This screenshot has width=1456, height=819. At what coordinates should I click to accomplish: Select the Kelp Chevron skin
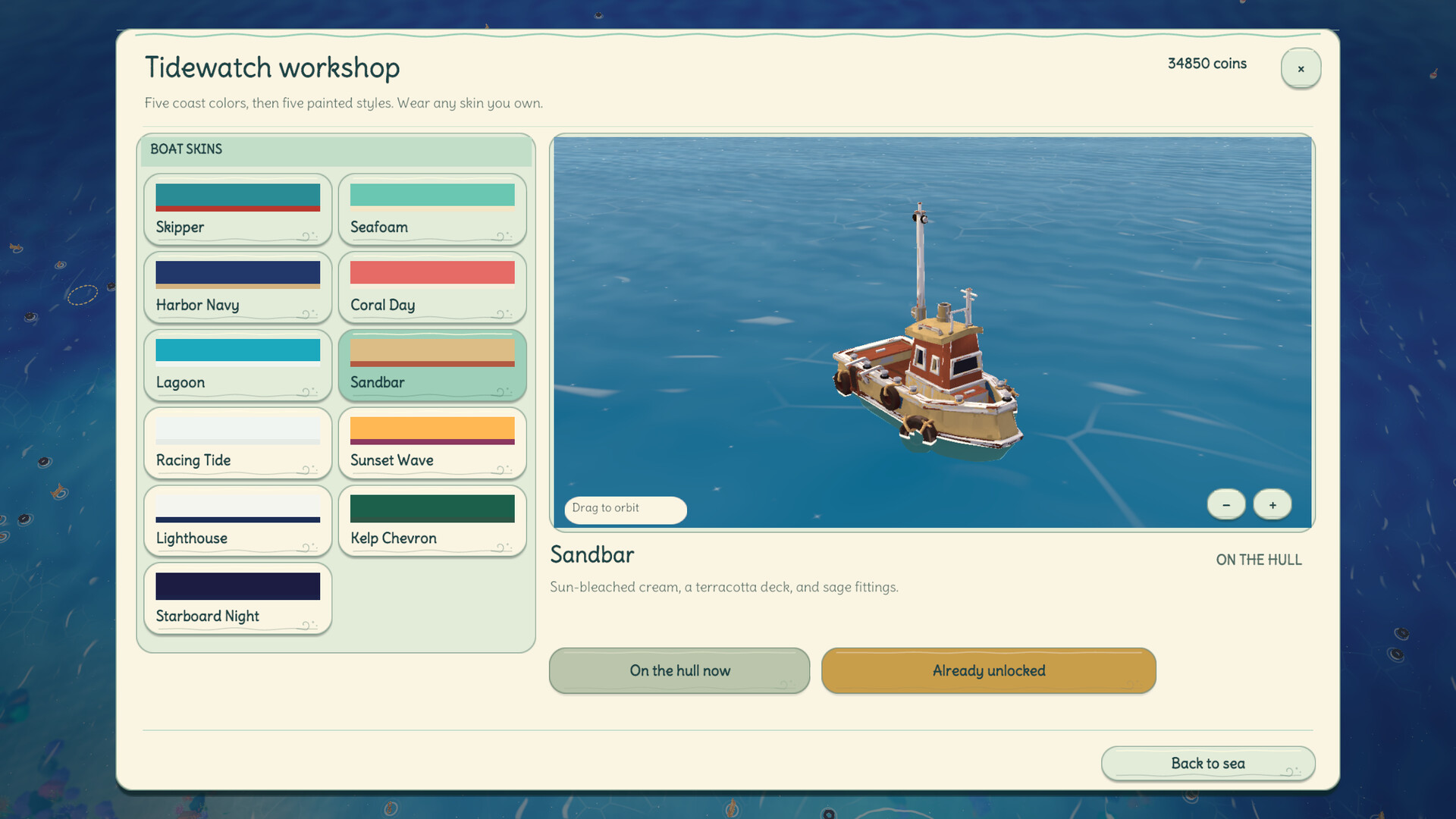click(x=432, y=522)
